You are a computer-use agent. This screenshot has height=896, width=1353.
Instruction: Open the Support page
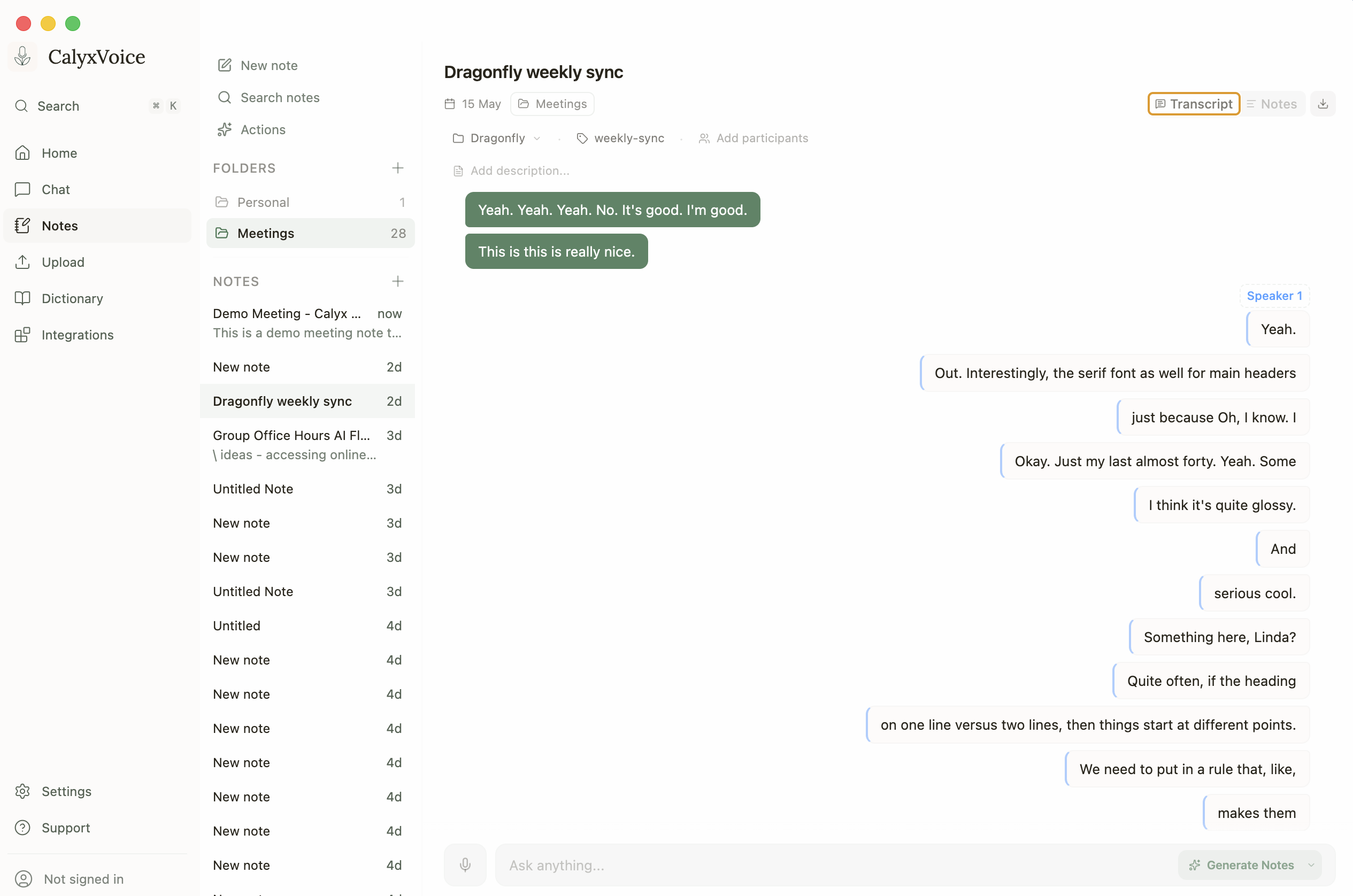click(97, 828)
